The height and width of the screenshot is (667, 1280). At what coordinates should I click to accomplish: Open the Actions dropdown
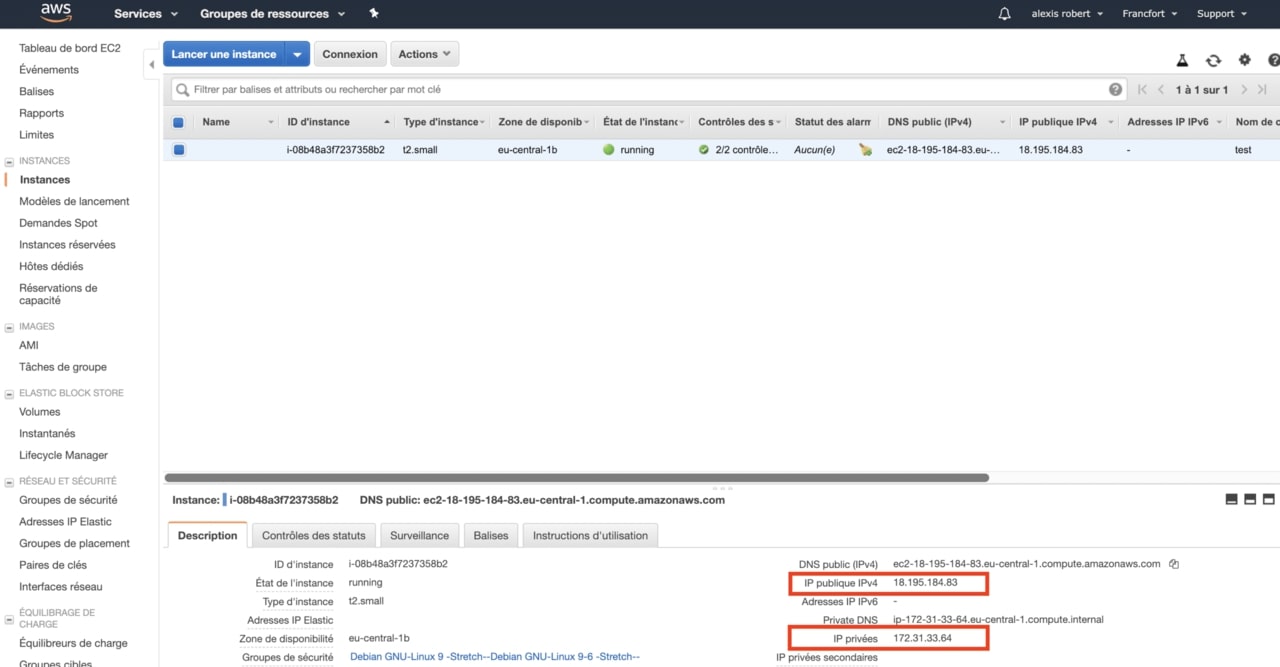424,54
